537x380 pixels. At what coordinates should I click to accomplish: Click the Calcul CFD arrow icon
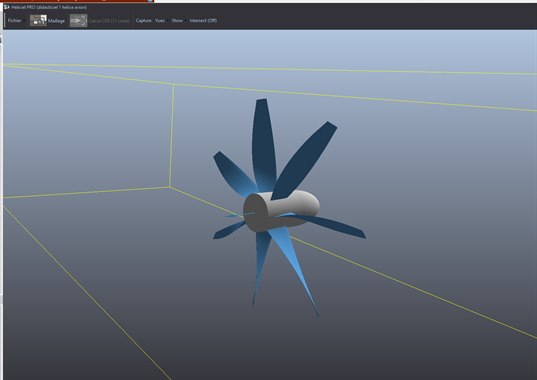[78, 21]
